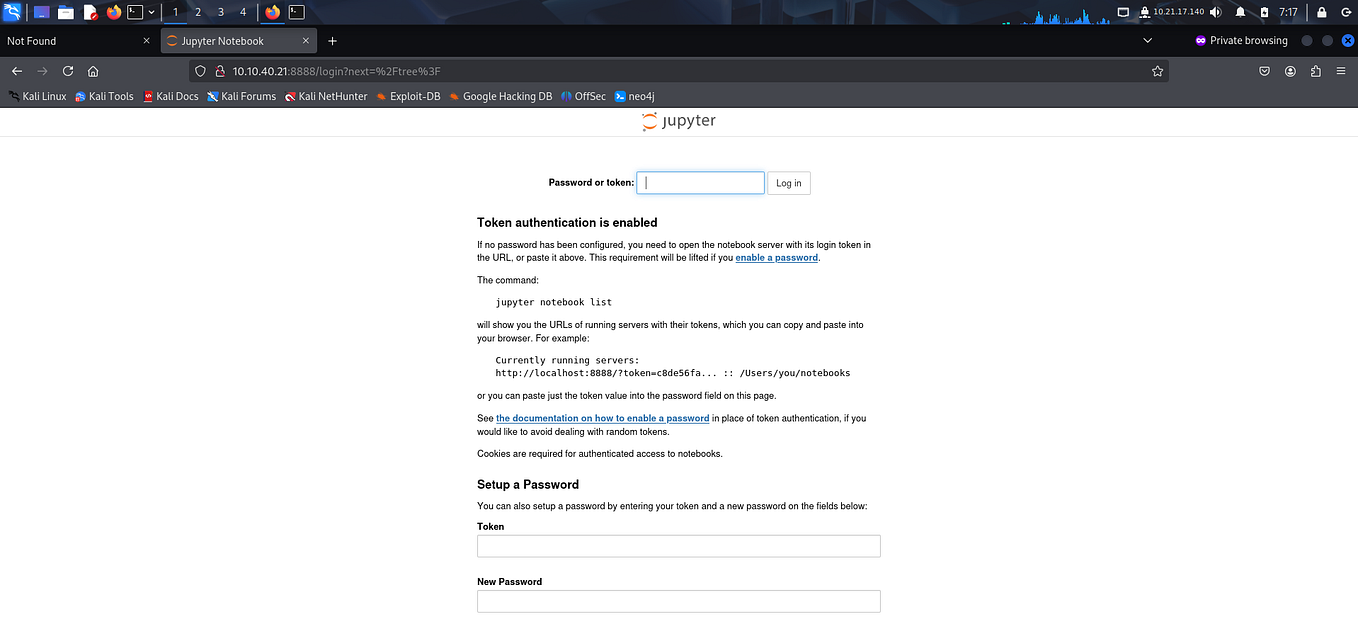Click the notification bell in the taskbar

click(x=1240, y=12)
